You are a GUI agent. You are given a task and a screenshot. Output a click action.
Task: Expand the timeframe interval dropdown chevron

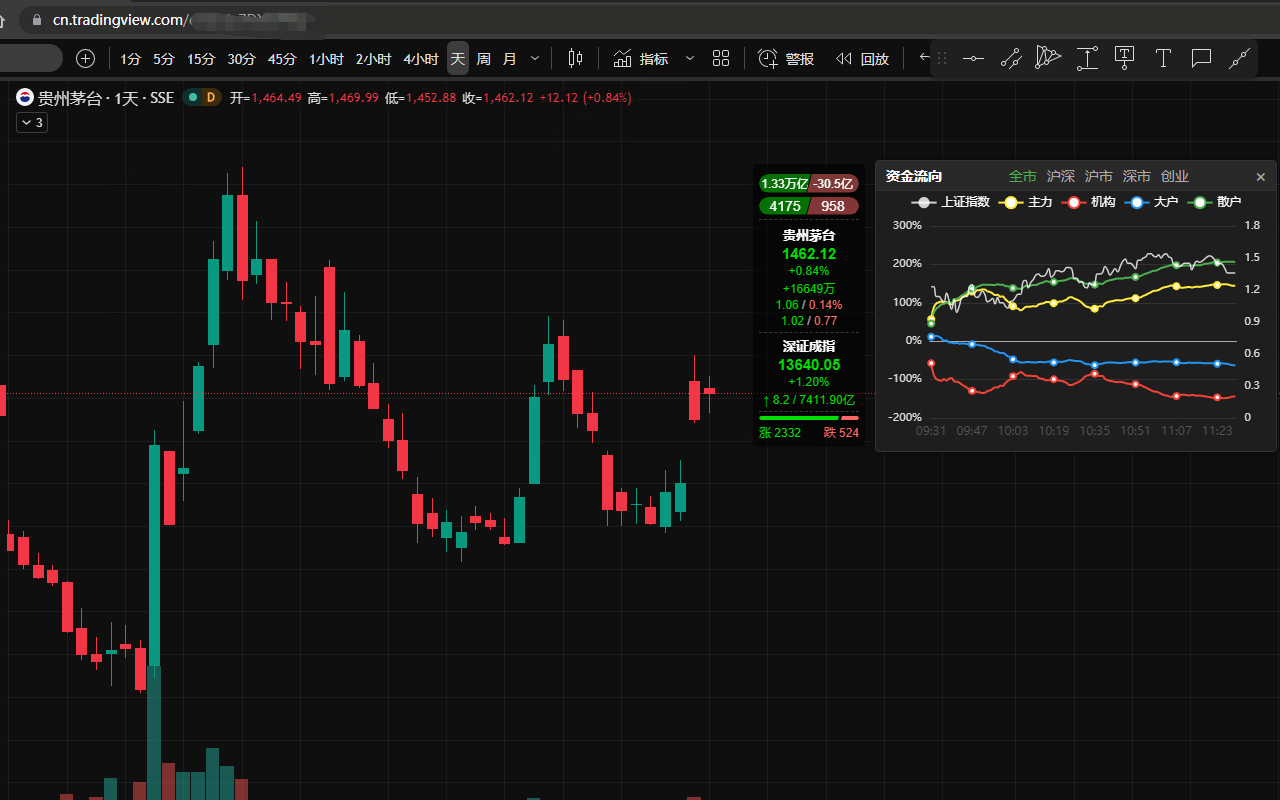pyautogui.click(x=535, y=59)
